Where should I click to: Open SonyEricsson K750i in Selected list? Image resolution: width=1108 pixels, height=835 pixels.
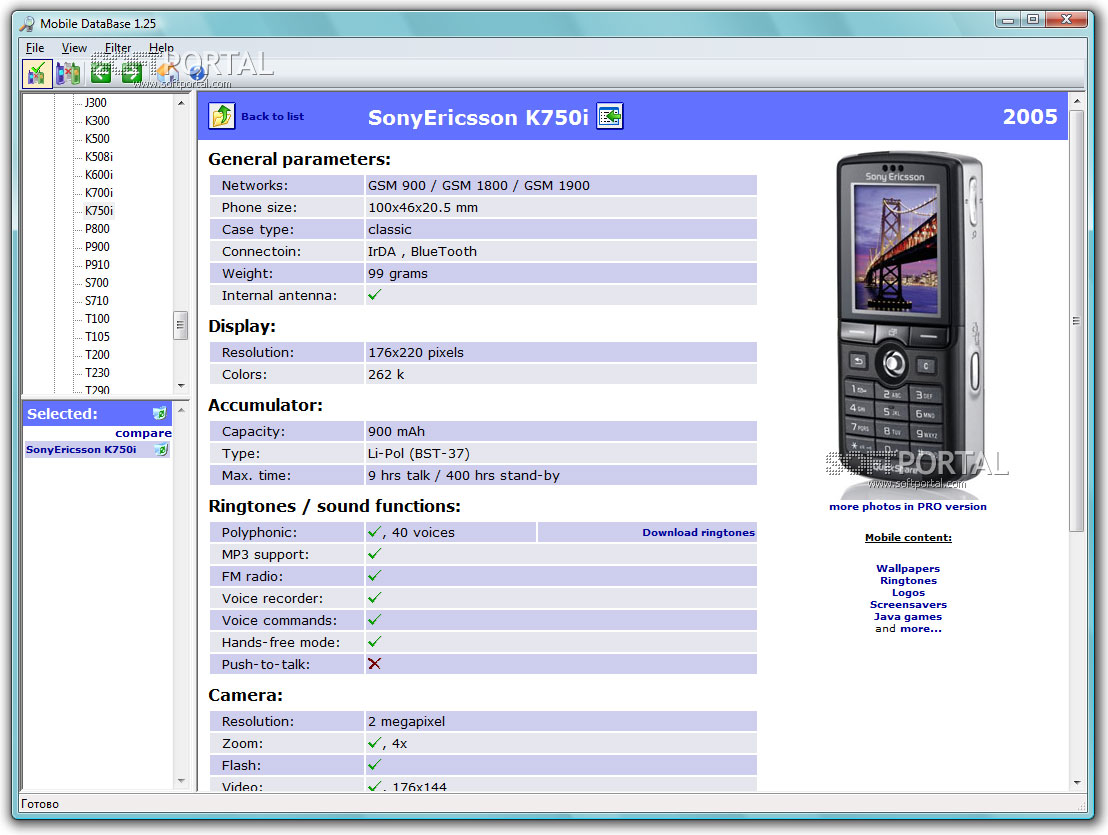[81, 449]
